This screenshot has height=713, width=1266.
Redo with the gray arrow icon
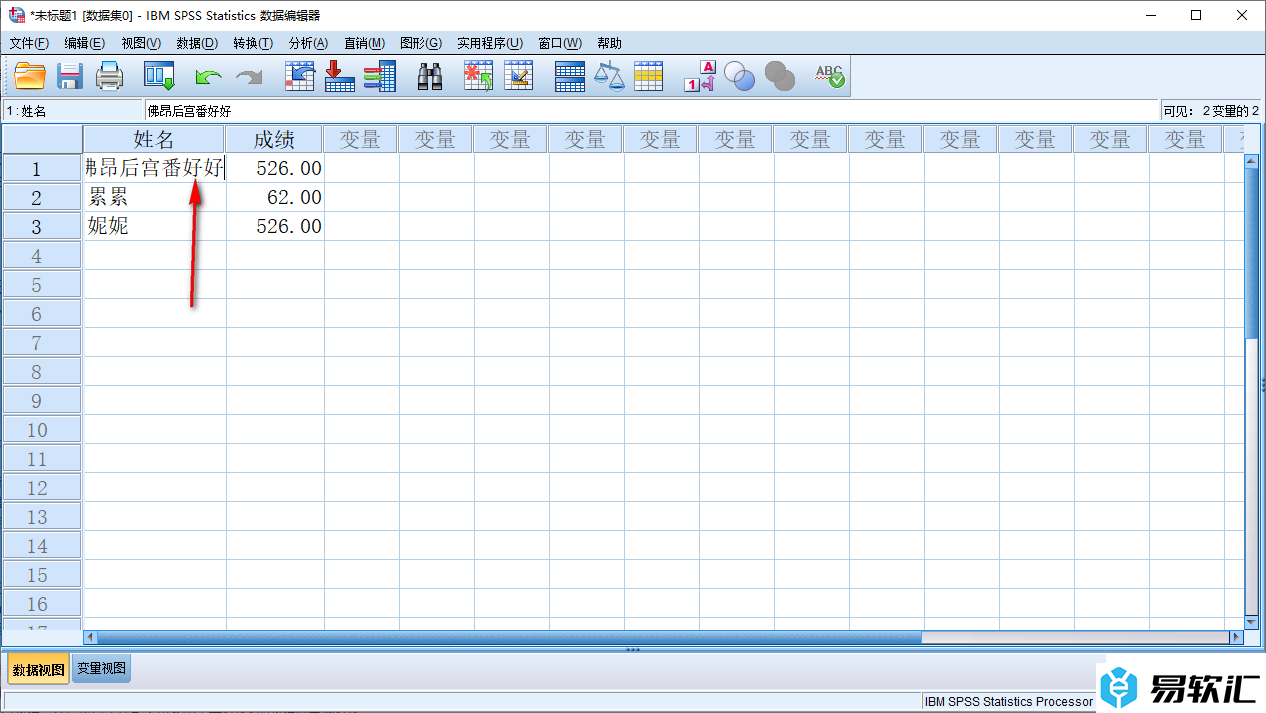[x=248, y=77]
